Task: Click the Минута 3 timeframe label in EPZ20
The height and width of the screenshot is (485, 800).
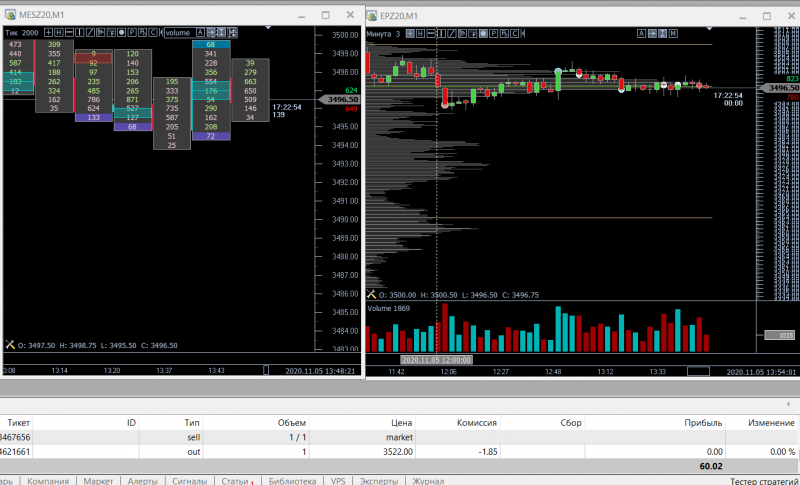Action: pos(383,34)
